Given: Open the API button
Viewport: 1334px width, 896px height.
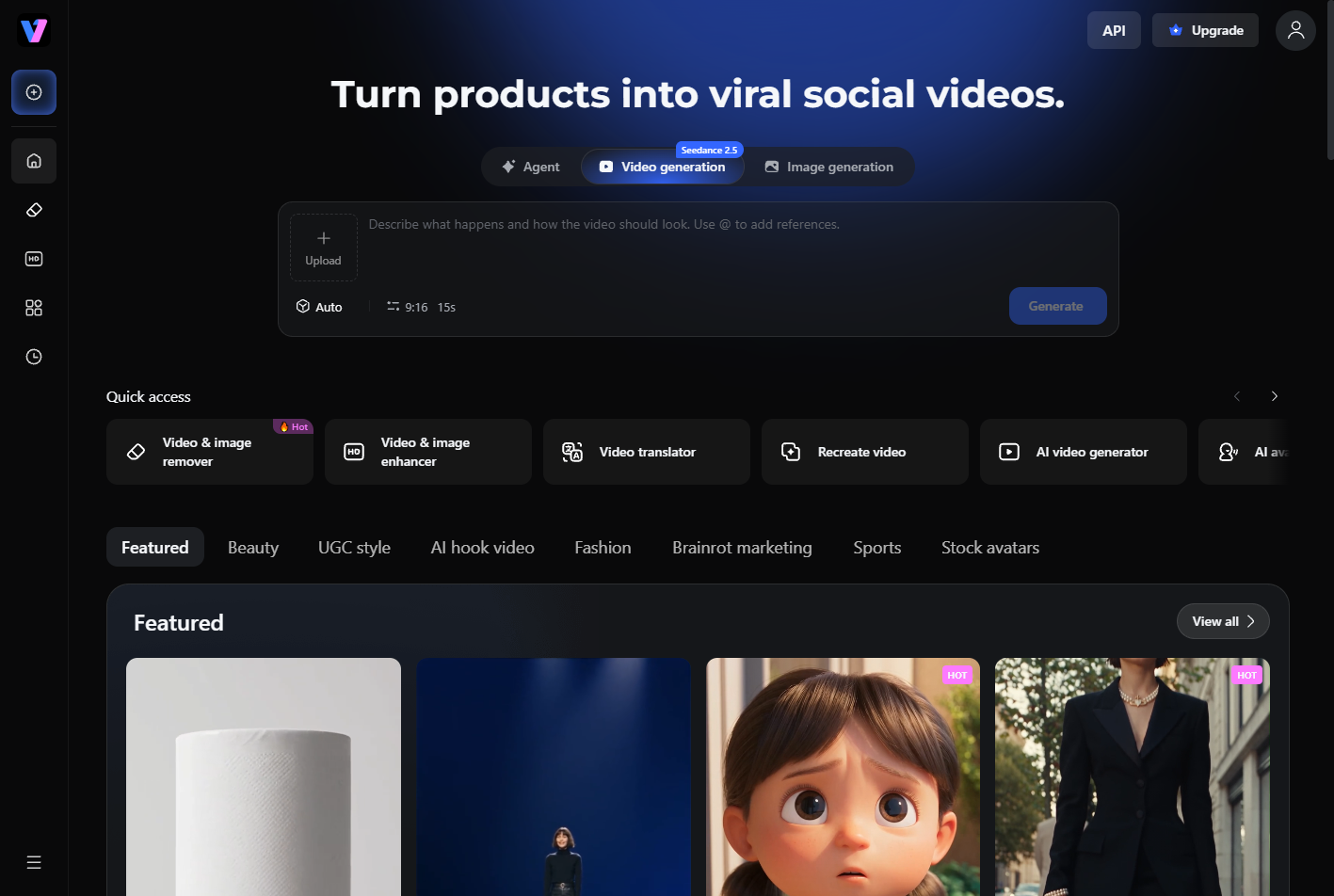Looking at the screenshot, I should (x=1114, y=30).
